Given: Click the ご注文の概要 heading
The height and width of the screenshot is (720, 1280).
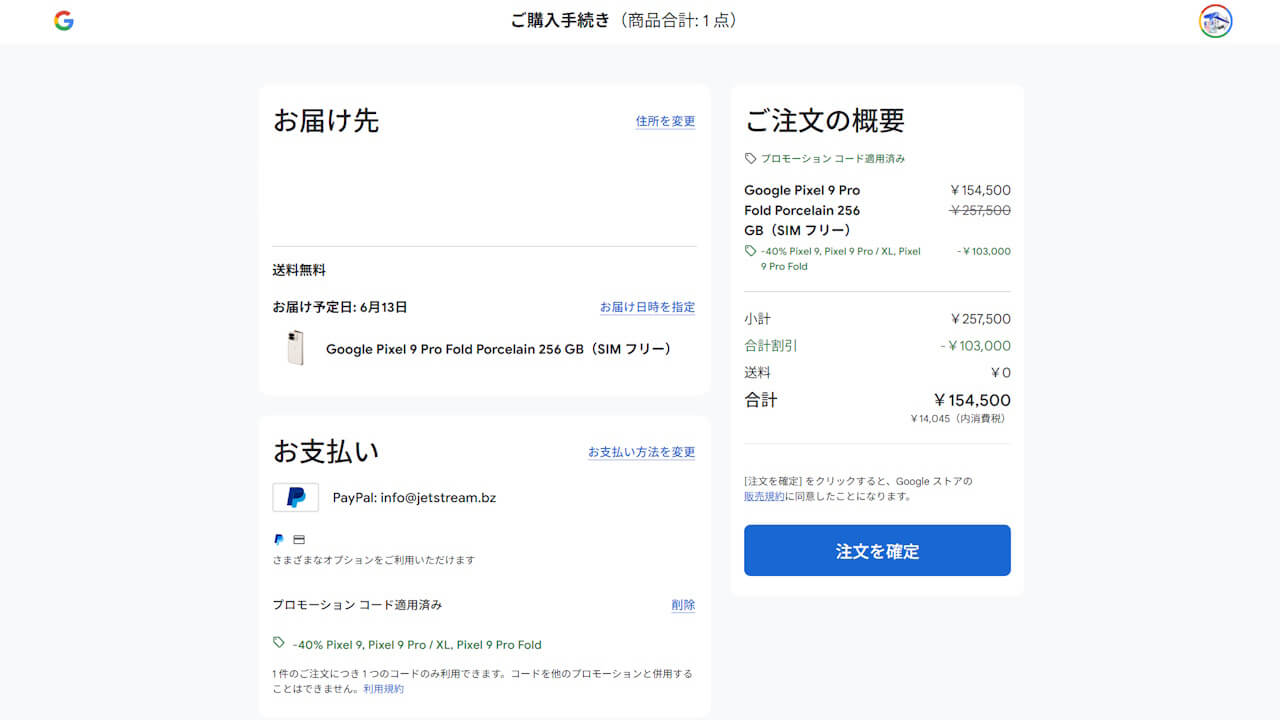Looking at the screenshot, I should coord(825,121).
